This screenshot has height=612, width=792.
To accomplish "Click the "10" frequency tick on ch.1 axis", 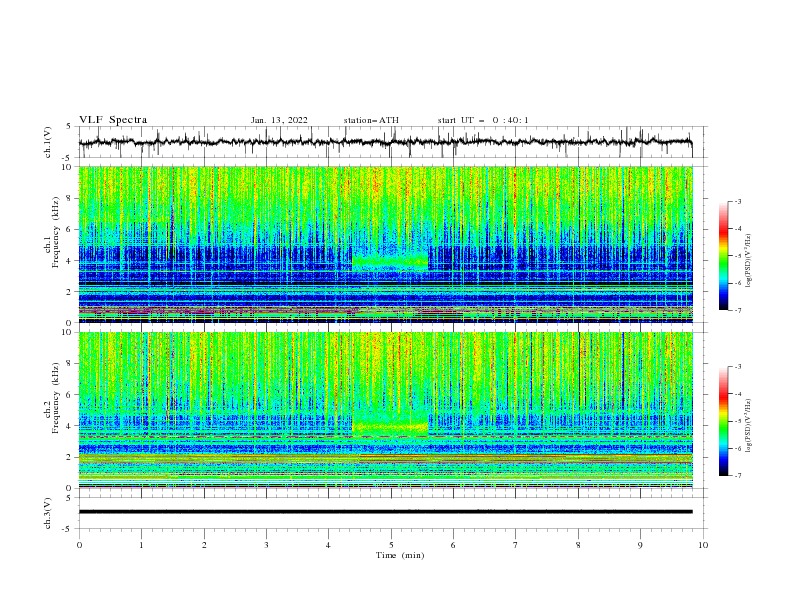I will (68, 167).
